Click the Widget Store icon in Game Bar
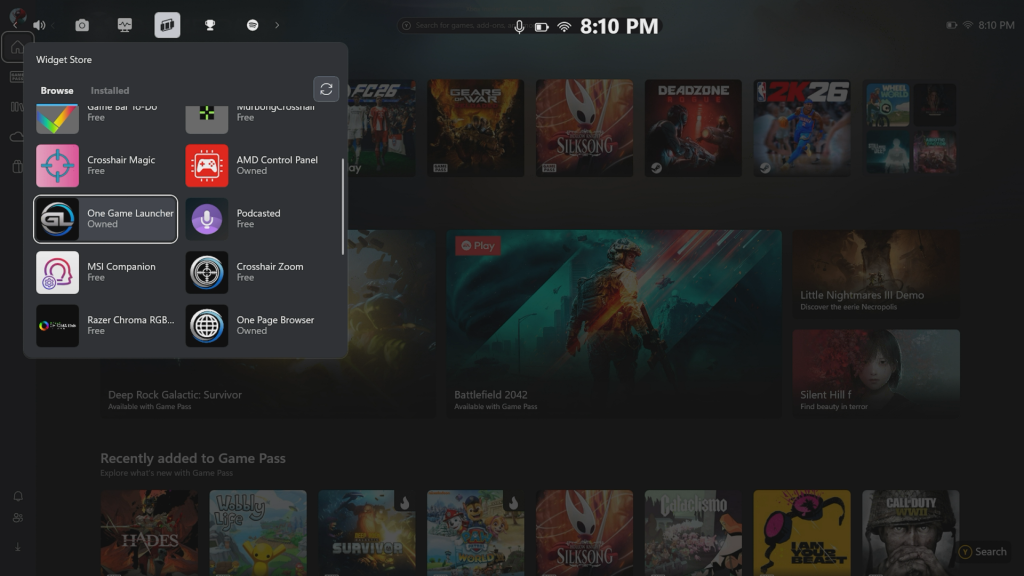 pyautogui.click(x=167, y=25)
